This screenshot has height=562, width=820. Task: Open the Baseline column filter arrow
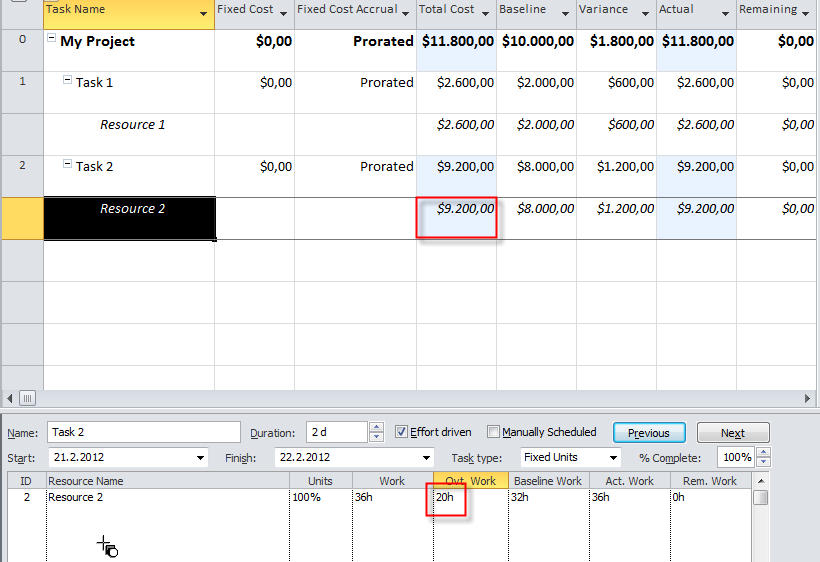pyautogui.click(x=565, y=13)
